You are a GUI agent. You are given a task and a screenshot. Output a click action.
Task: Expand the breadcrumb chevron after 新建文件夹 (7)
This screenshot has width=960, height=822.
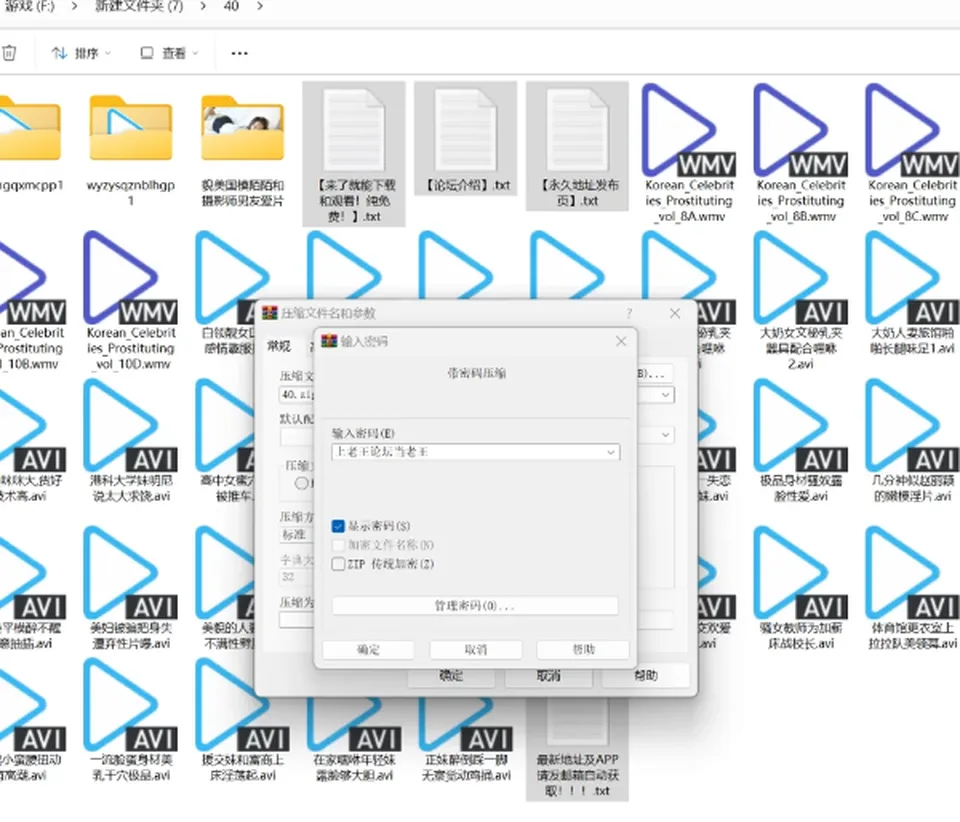click(x=202, y=6)
